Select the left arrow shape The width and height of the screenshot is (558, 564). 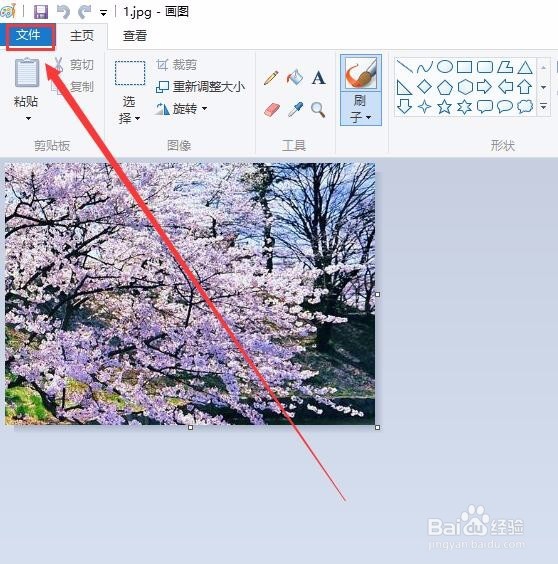point(505,87)
